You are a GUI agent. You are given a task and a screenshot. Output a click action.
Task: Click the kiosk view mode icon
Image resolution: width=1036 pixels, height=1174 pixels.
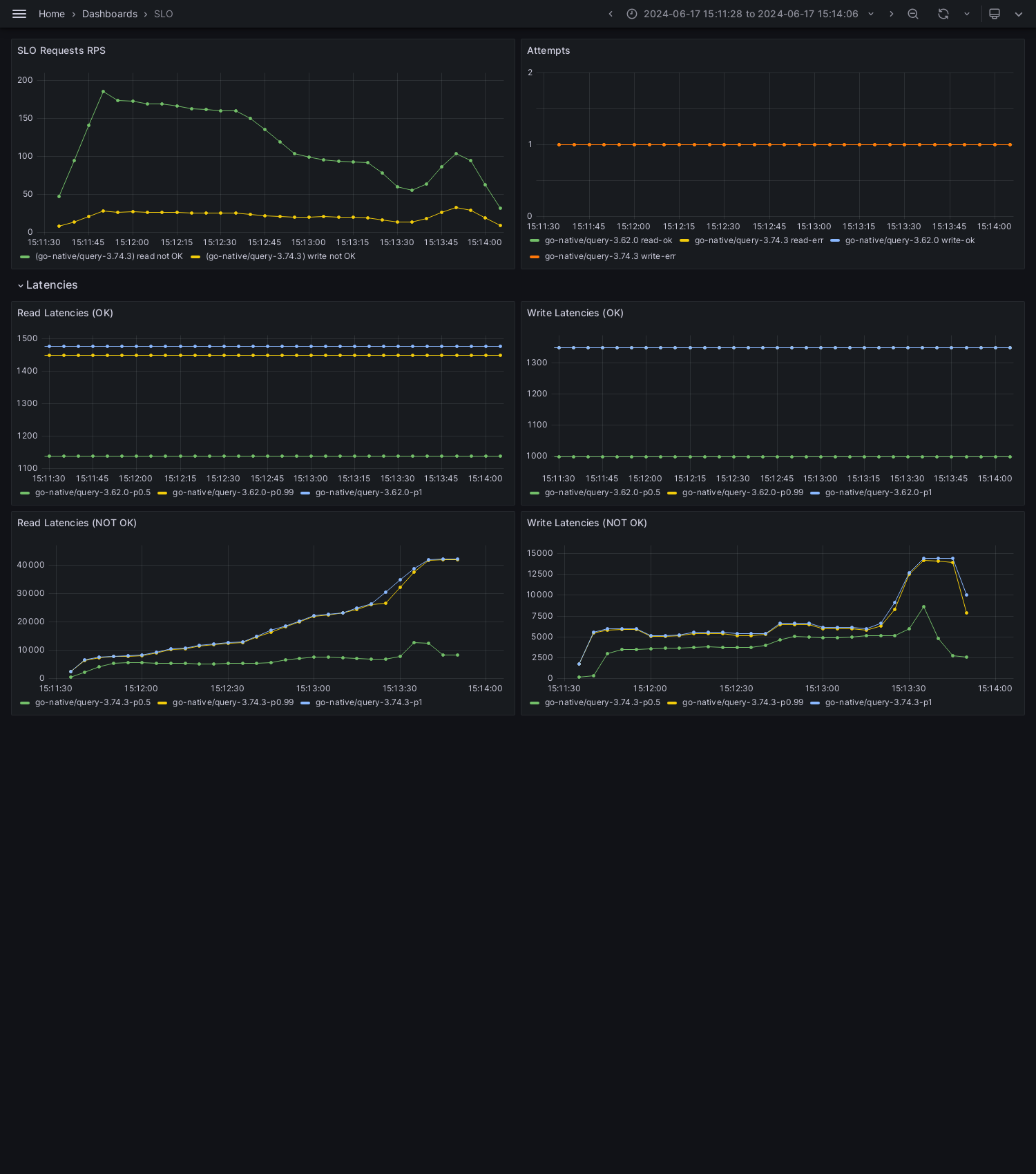coord(995,14)
